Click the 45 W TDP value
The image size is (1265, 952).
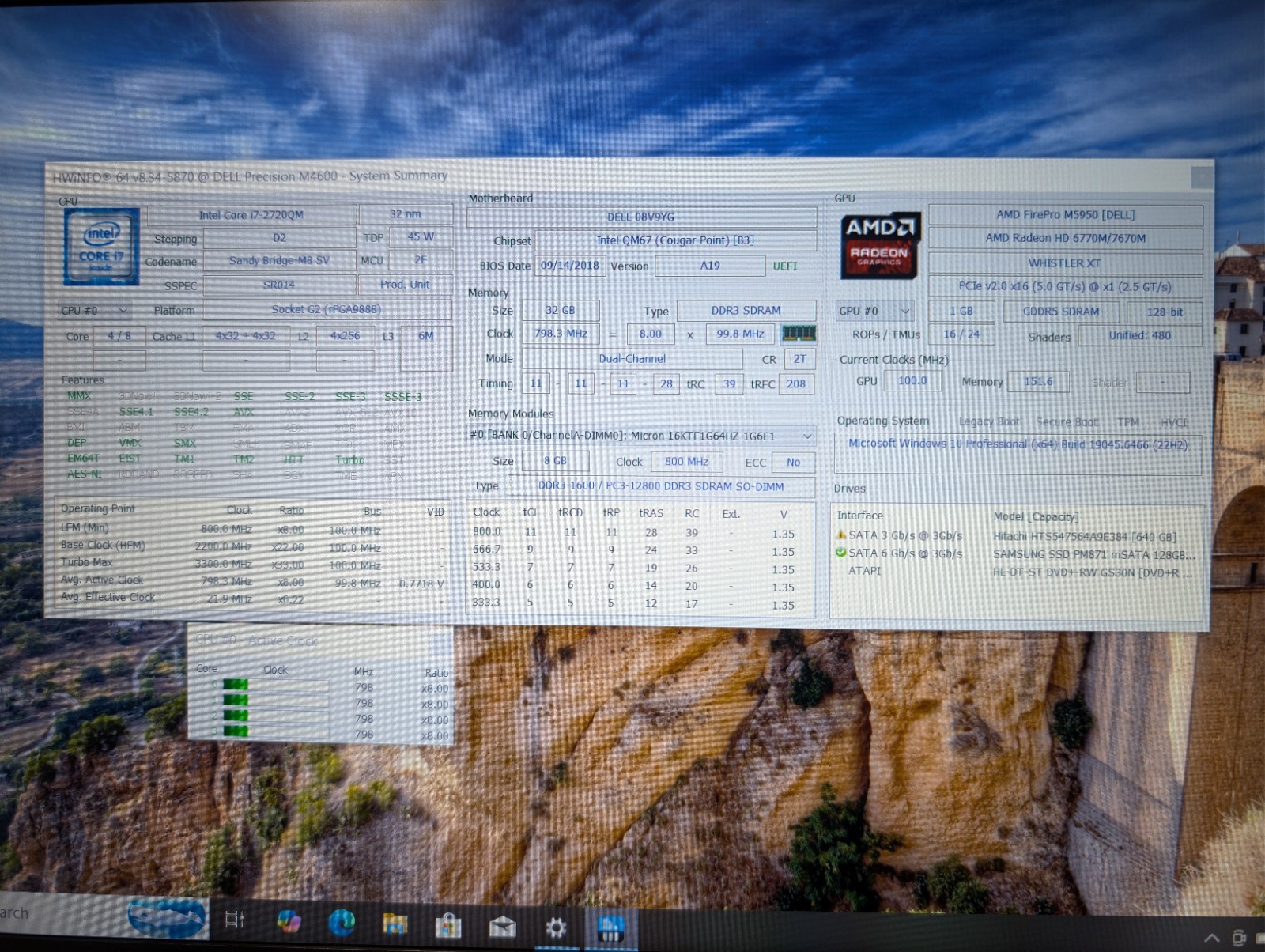[x=421, y=236]
